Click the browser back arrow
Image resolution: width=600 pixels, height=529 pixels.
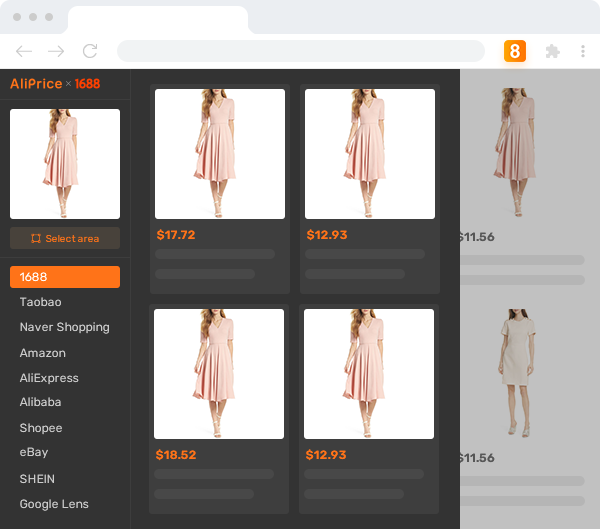click(24, 51)
